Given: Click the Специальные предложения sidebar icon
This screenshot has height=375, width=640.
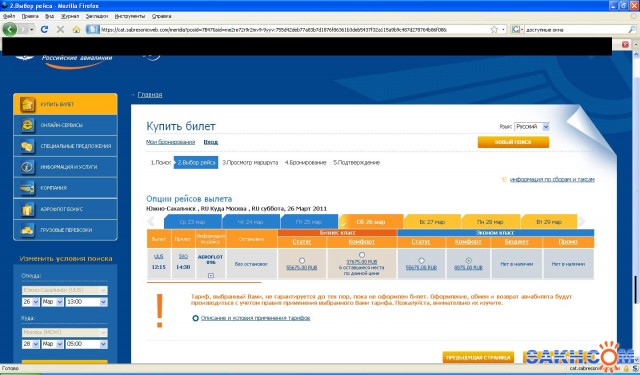Looking at the screenshot, I should coord(28,146).
